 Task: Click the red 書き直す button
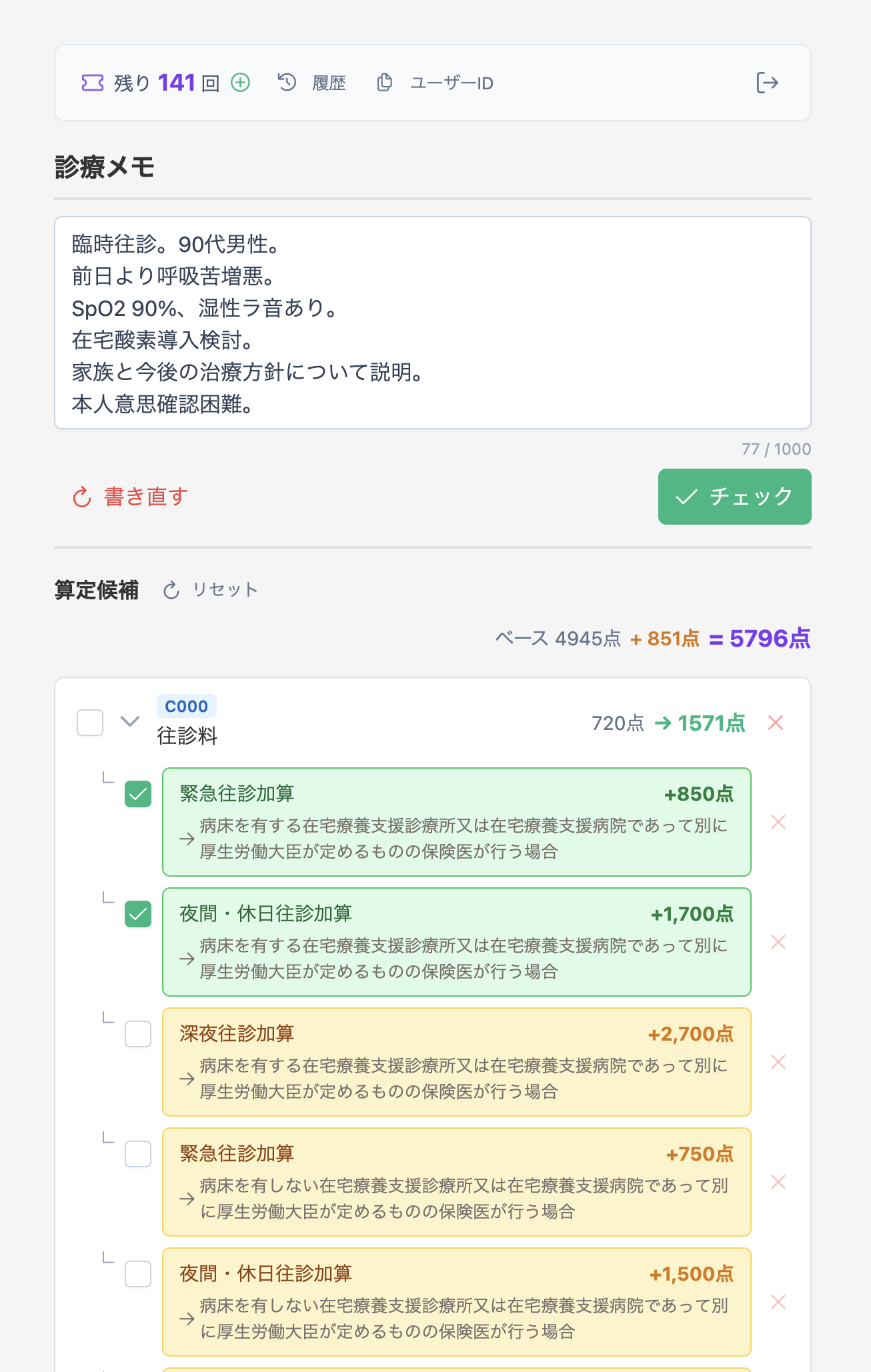click(x=130, y=497)
